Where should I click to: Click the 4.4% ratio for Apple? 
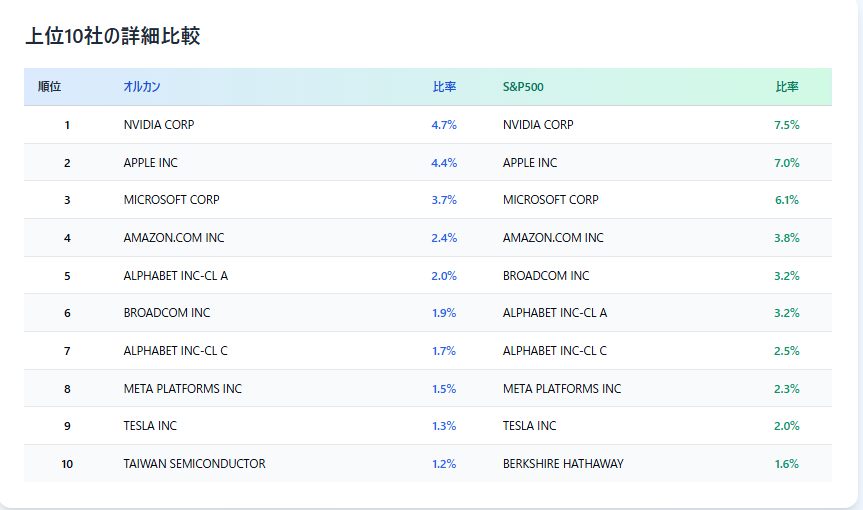(x=444, y=163)
